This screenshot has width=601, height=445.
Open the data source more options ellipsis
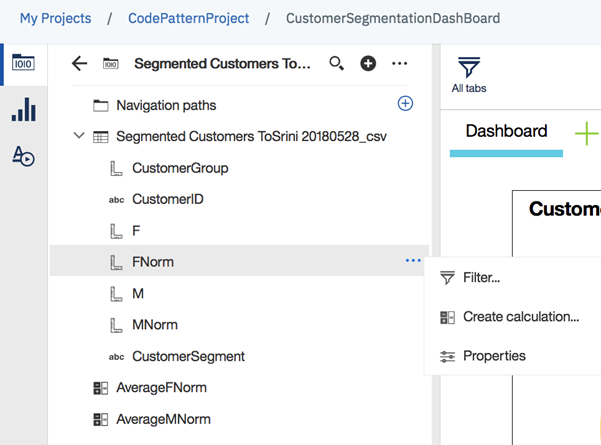[x=400, y=64]
